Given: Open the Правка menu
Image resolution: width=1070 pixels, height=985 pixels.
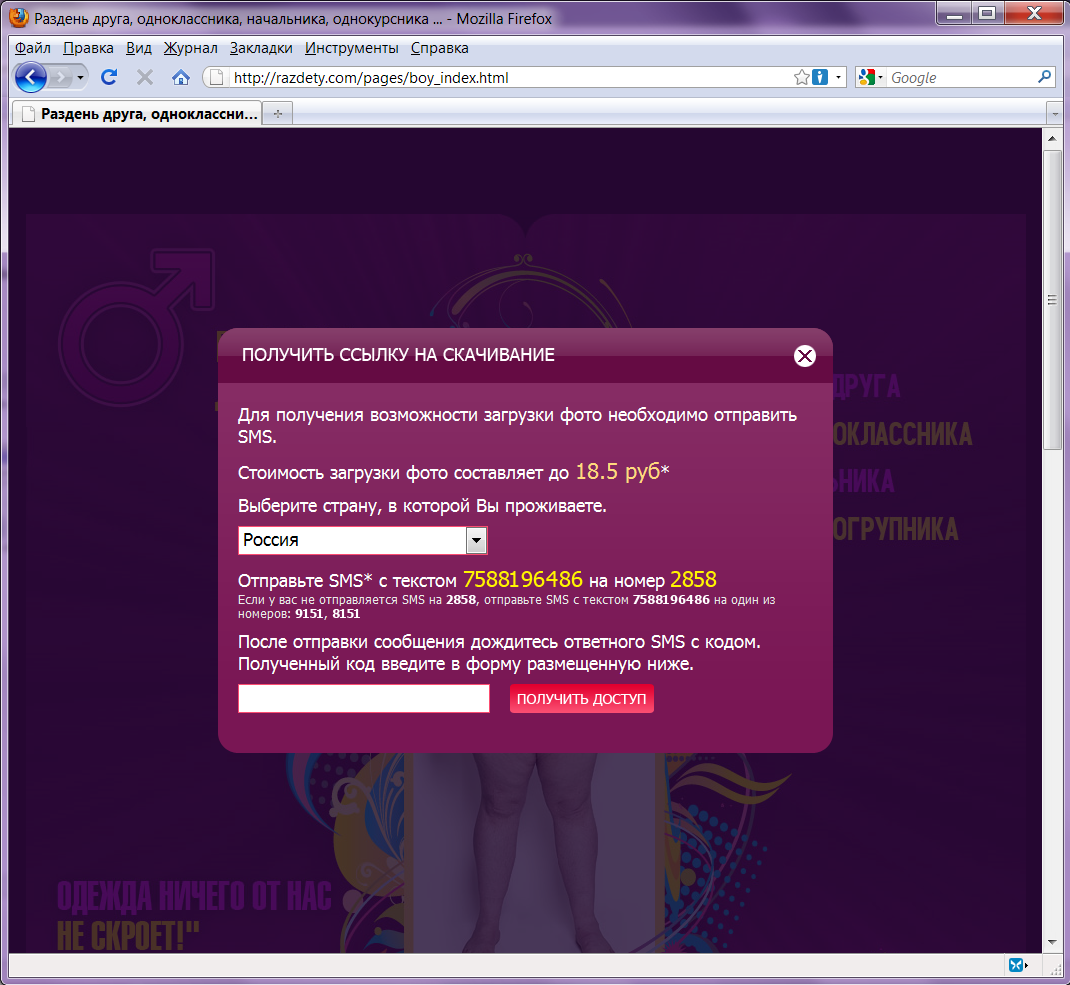Looking at the screenshot, I should coord(88,48).
